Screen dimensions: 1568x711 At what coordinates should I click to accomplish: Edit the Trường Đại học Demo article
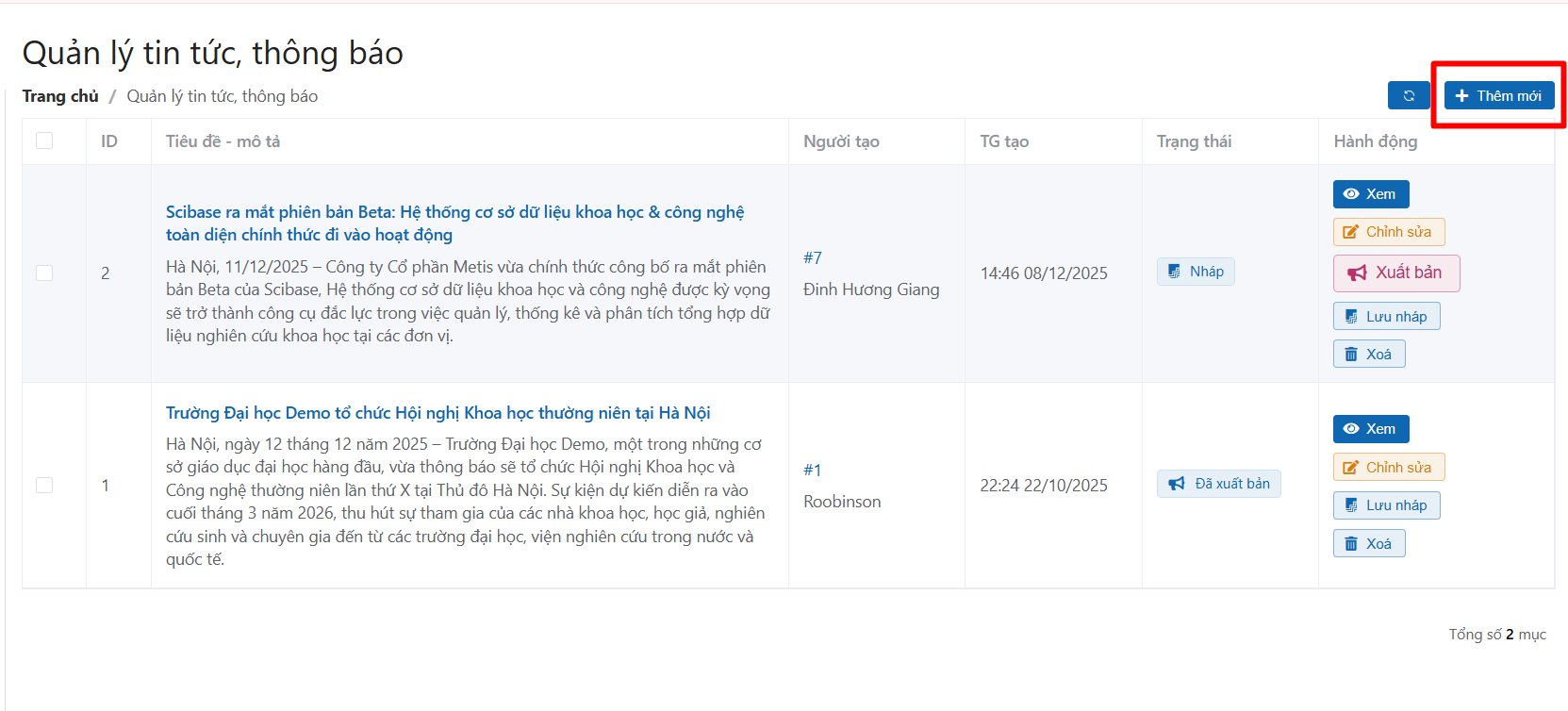(x=1388, y=468)
